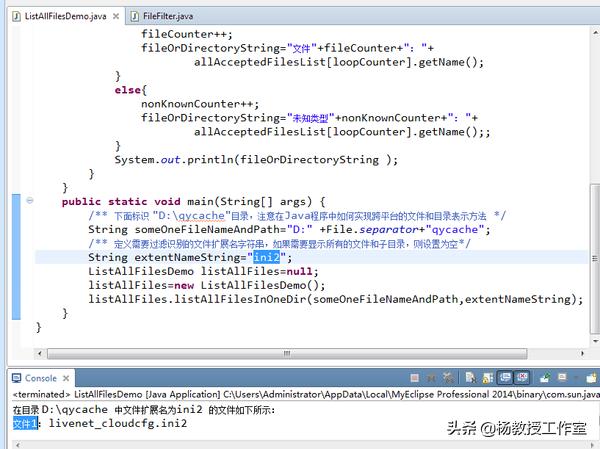600x449 pixels.
Task: Click the "文件" string literal in code
Action: coord(302,48)
